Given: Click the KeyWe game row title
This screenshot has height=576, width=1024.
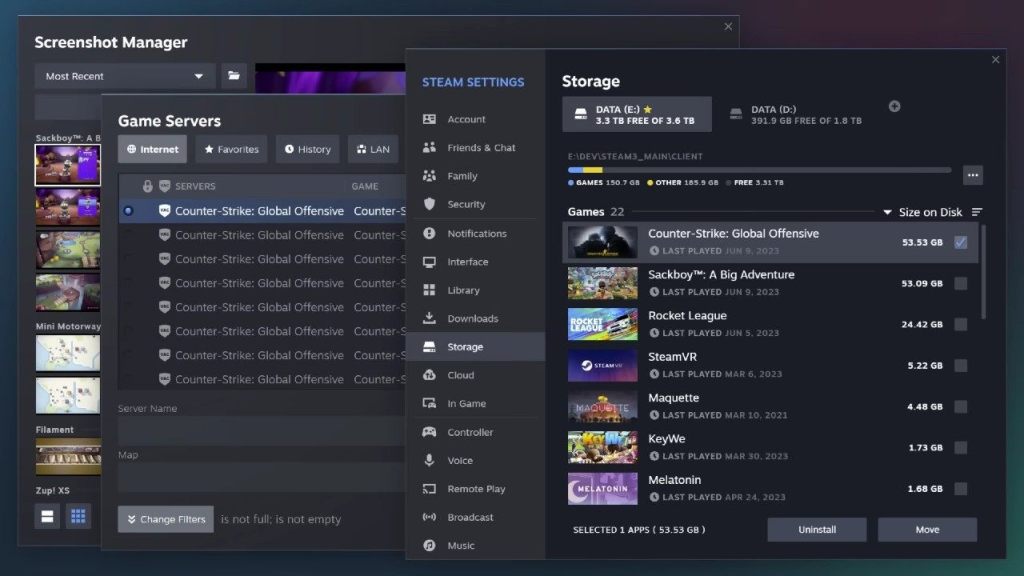Looking at the screenshot, I should pyautogui.click(x=666, y=439).
